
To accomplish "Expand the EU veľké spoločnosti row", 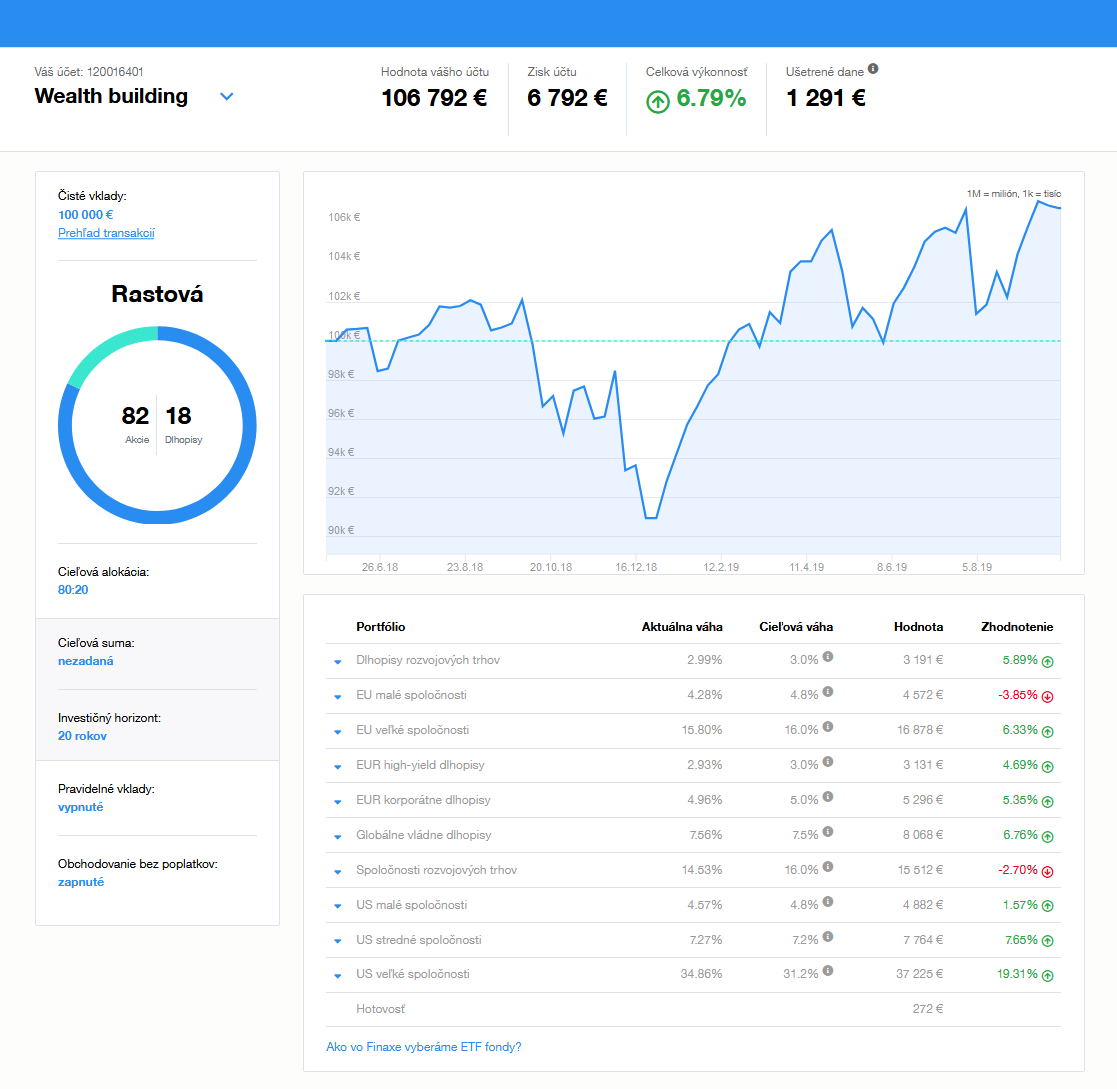I will (338, 732).
